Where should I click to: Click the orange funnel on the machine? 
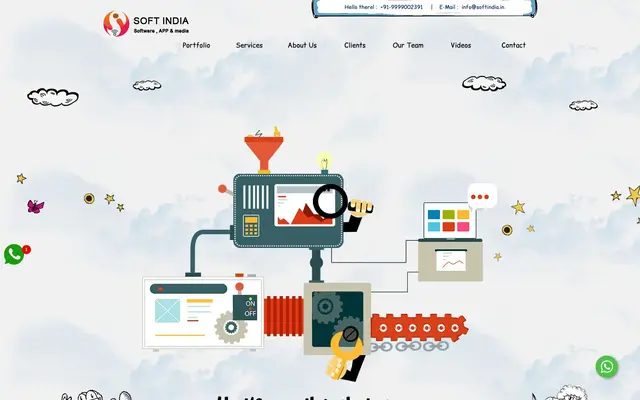pyautogui.click(x=264, y=153)
